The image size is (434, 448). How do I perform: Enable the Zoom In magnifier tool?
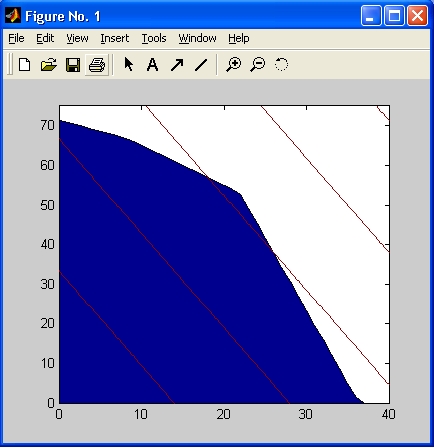coord(233,64)
